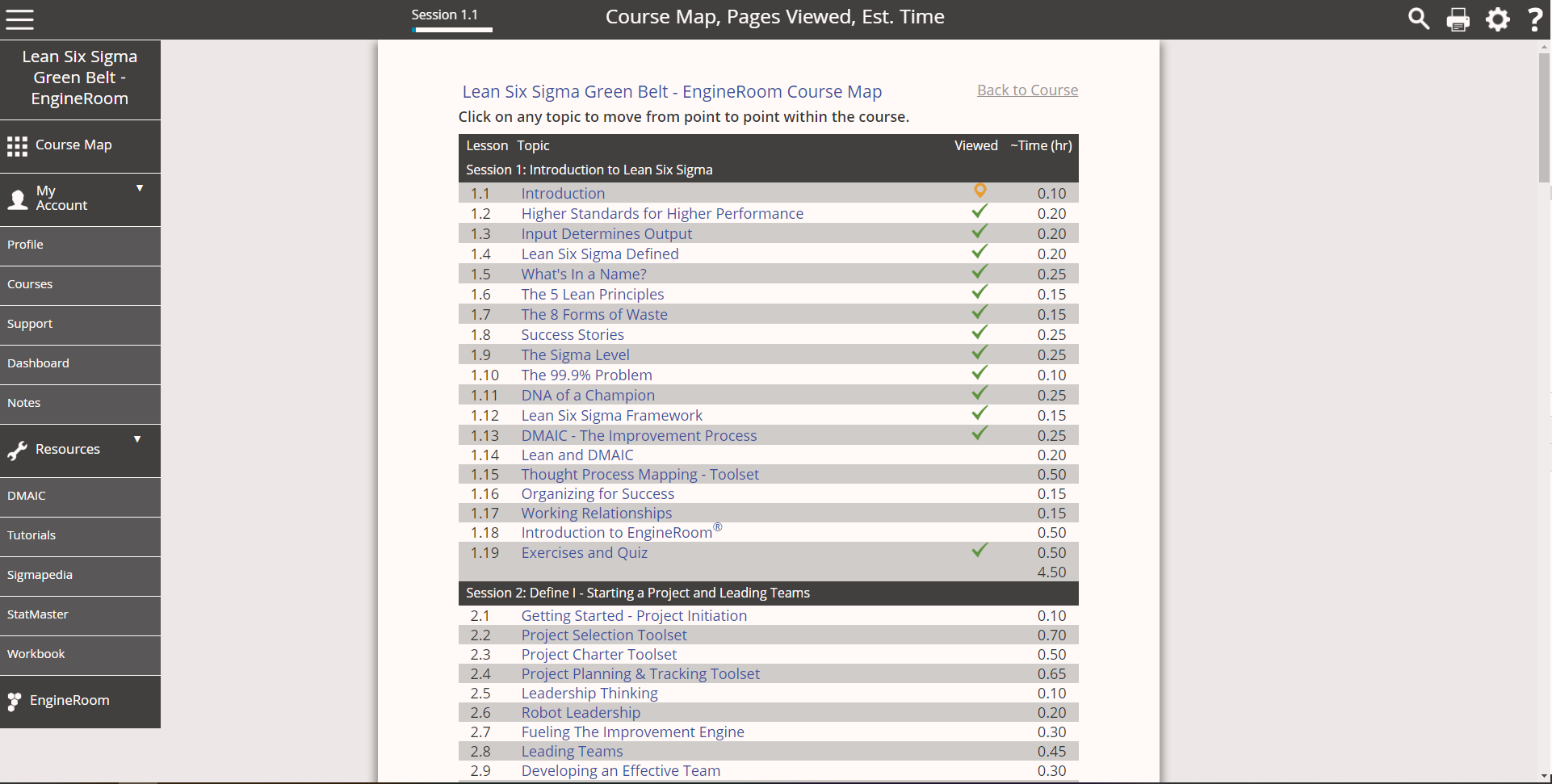Open The 5 Lean Principles topic
The height and width of the screenshot is (784, 1552).
click(x=593, y=295)
